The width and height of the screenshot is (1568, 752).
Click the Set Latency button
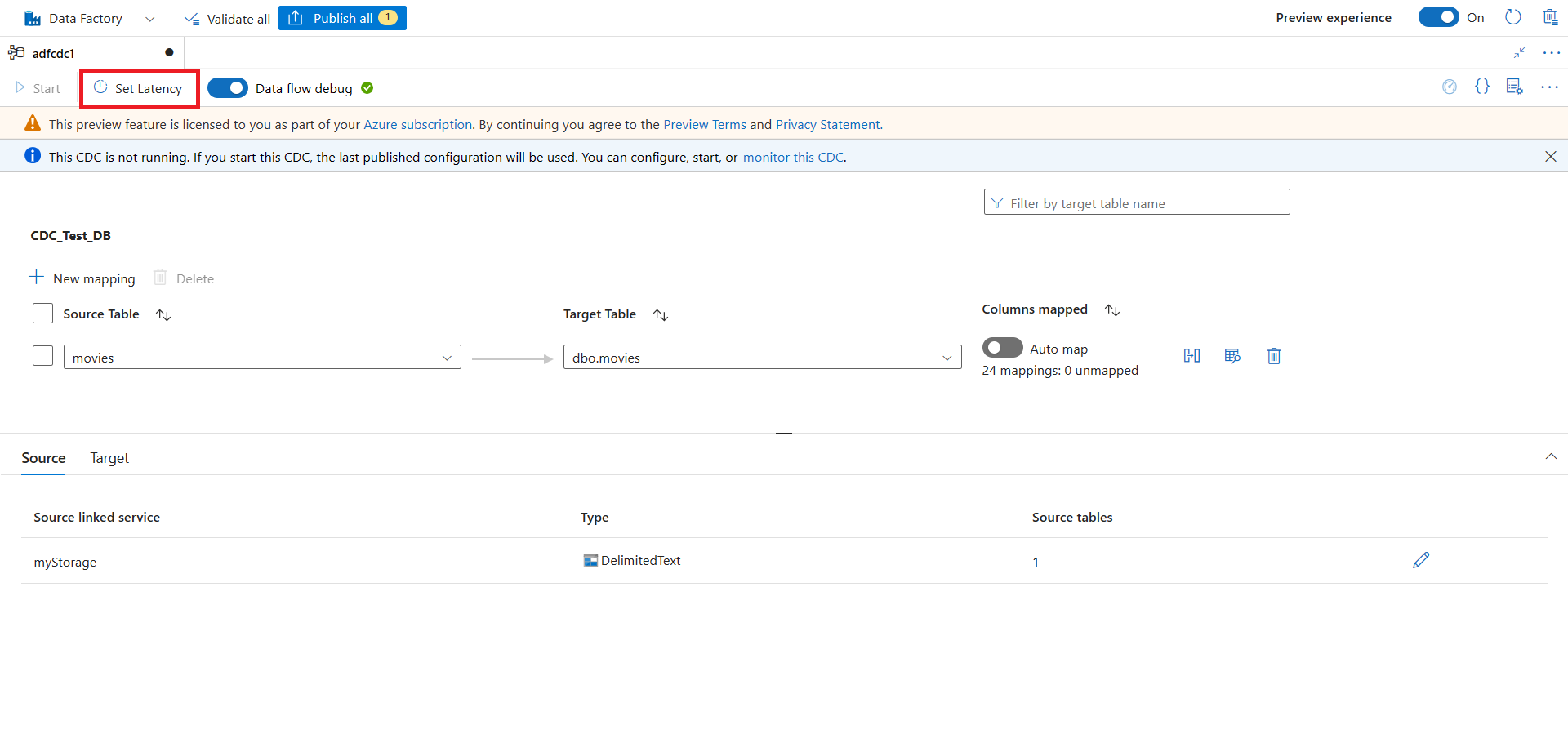point(139,88)
